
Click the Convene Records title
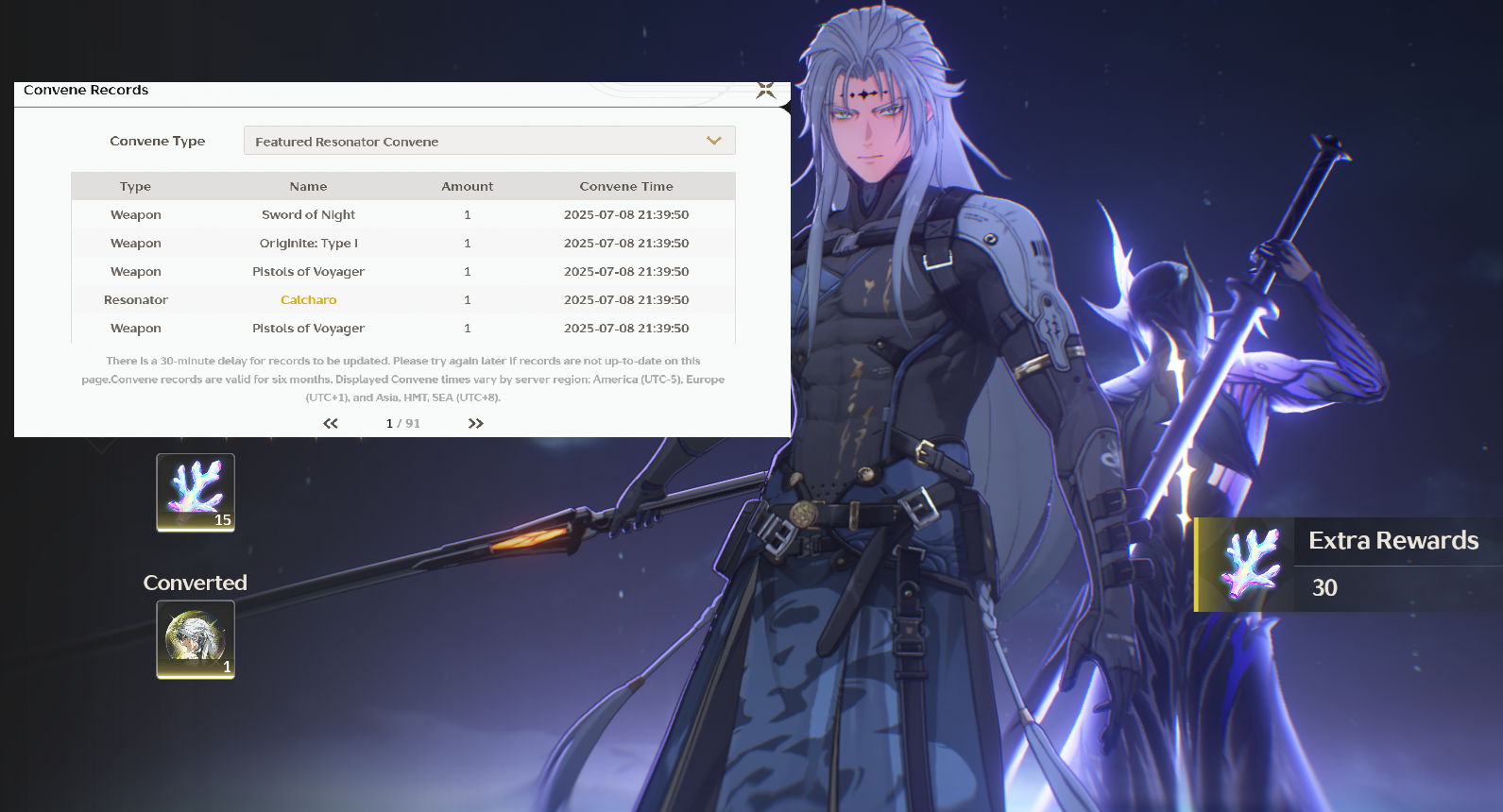point(86,90)
